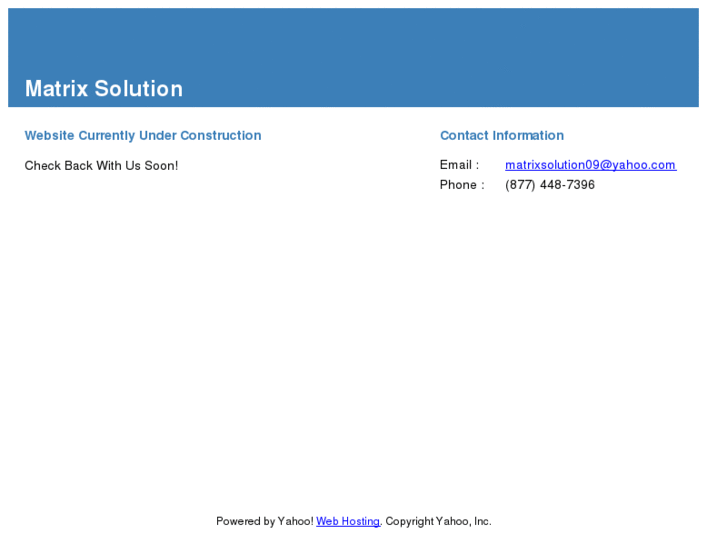The height and width of the screenshot is (545, 727).
Task: Follow the Web Hosting link in footer
Action: point(348,521)
